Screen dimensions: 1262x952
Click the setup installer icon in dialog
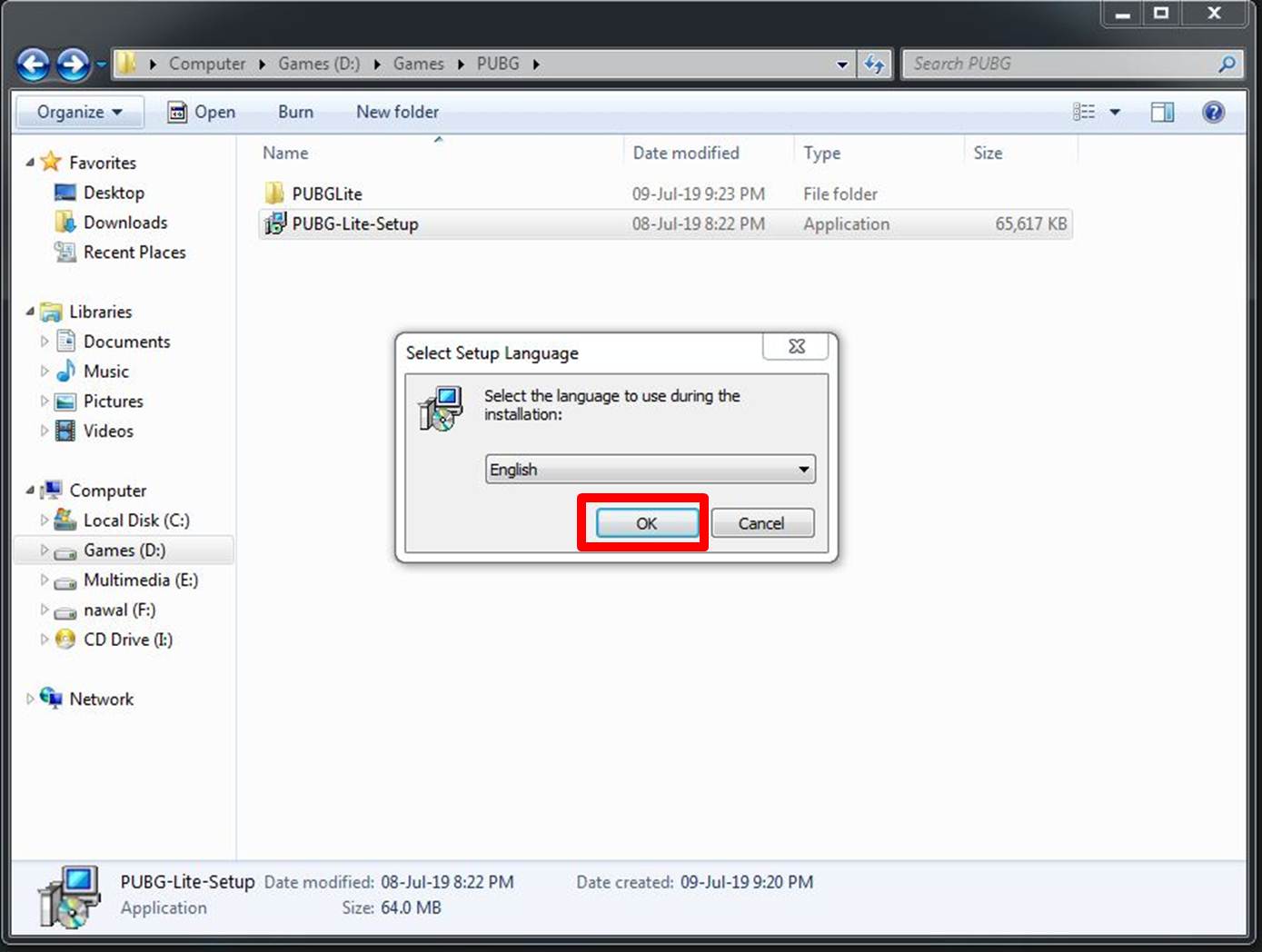click(441, 409)
